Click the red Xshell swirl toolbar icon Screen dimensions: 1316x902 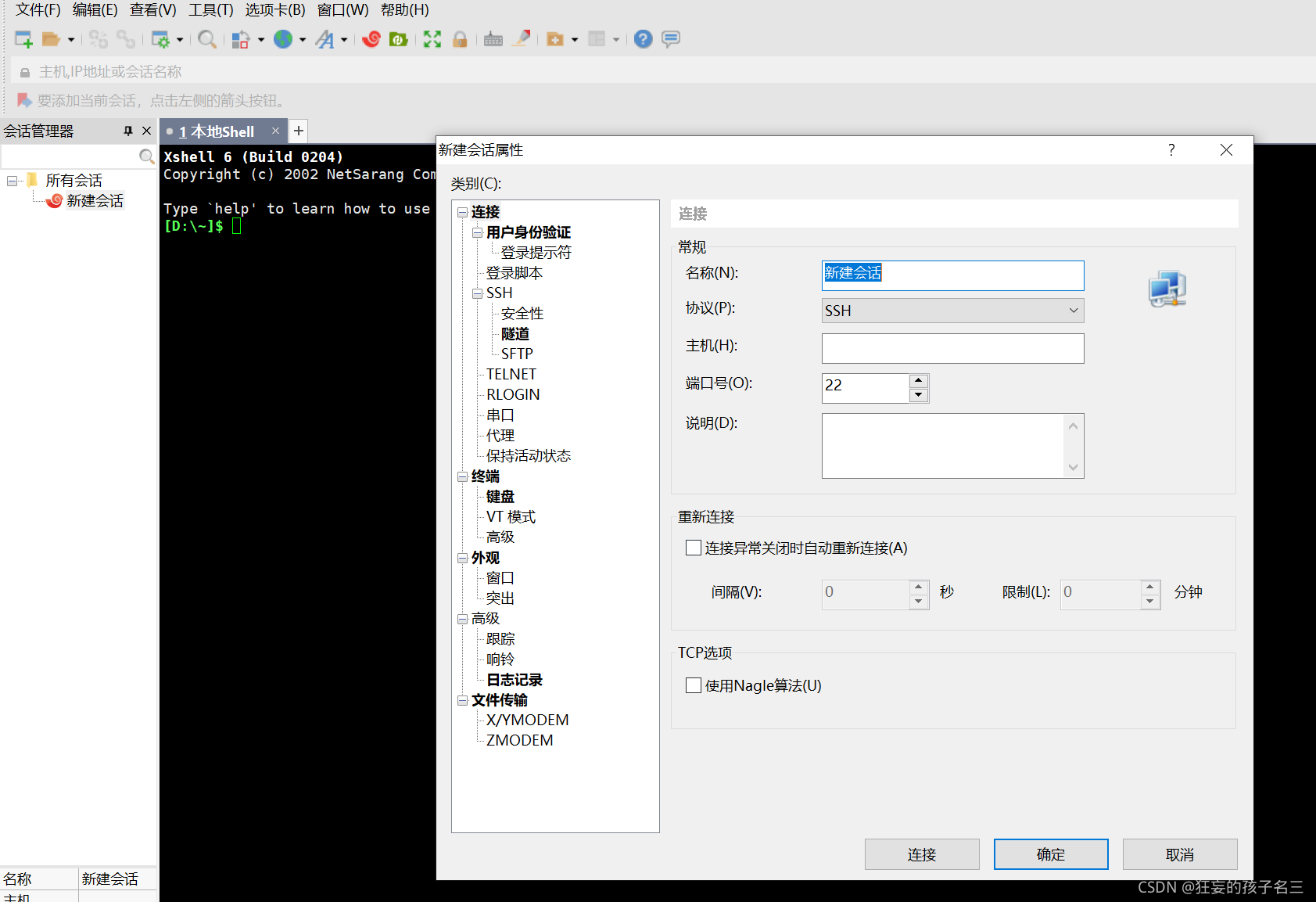[x=371, y=39]
